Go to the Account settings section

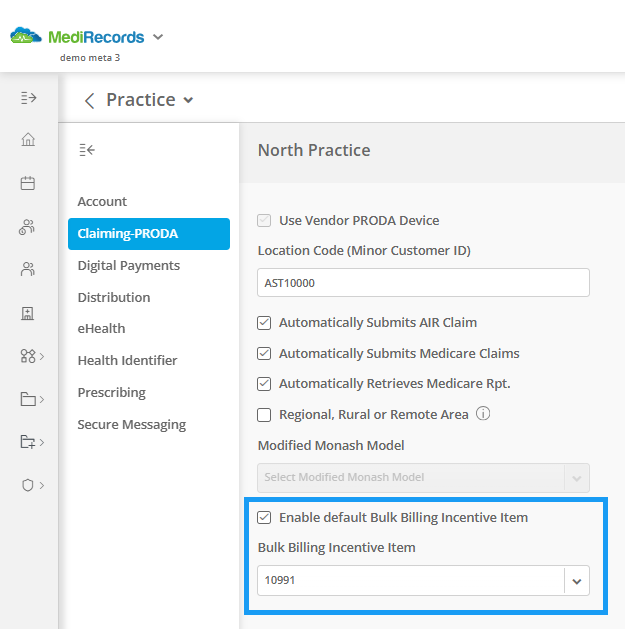pyautogui.click(x=102, y=201)
